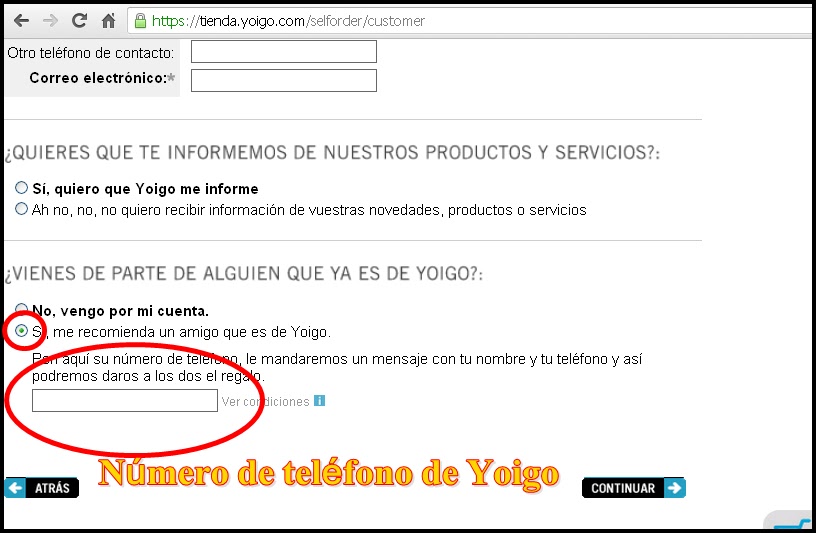
Task: Select No, vengo por mi cuenta
Action: (21, 309)
